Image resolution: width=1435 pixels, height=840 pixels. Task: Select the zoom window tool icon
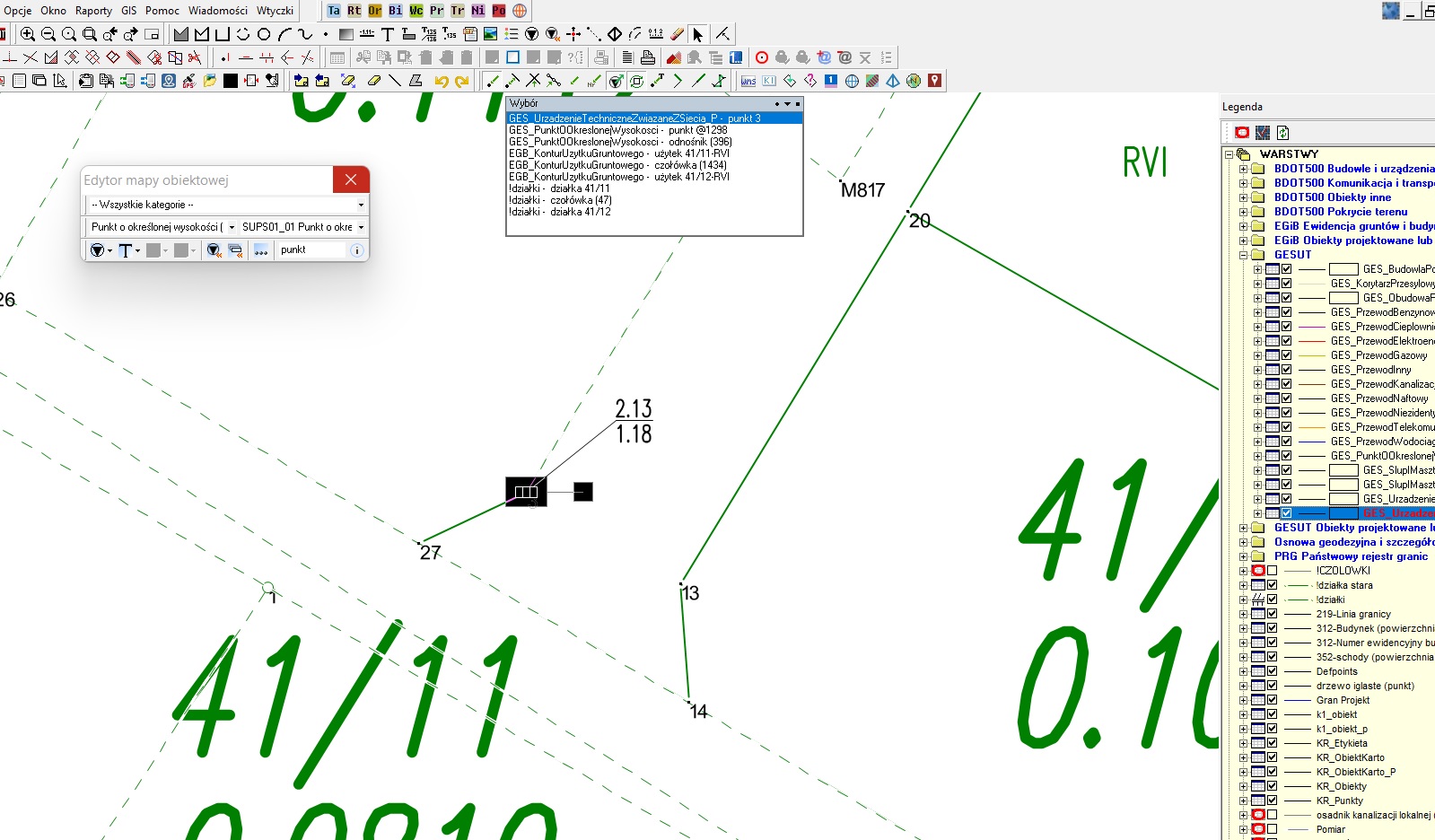pyautogui.click(x=90, y=34)
